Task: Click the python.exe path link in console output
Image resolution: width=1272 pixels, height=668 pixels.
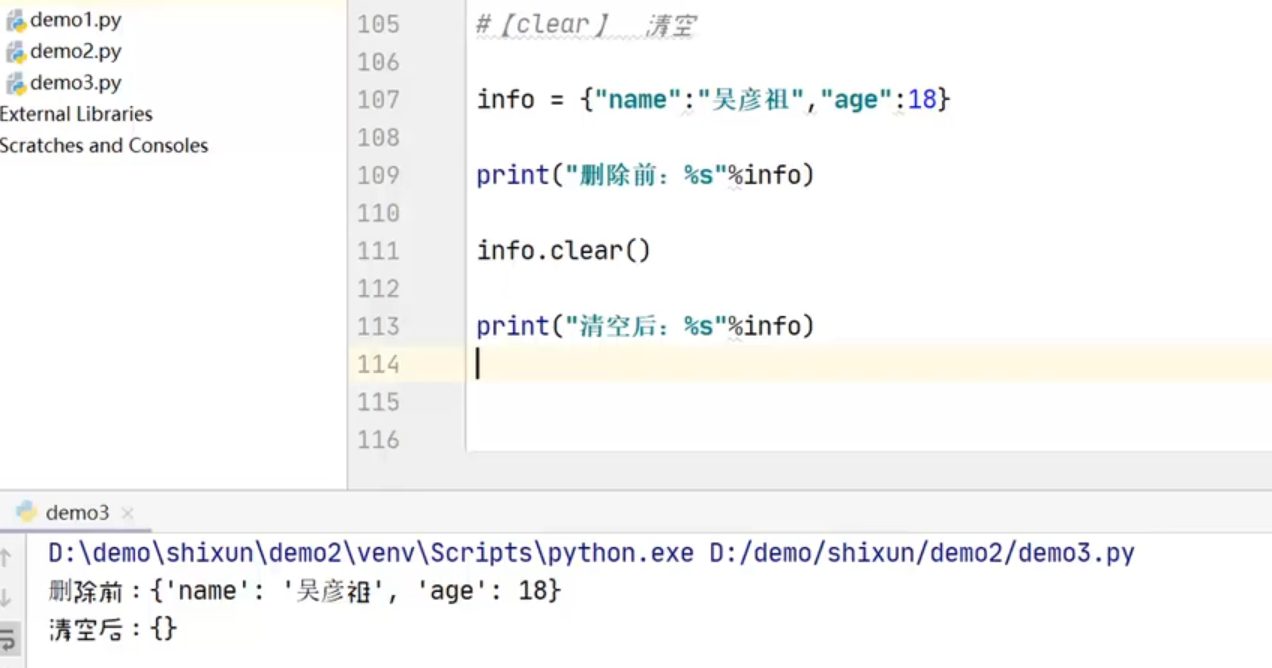Action: click(x=370, y=553)
